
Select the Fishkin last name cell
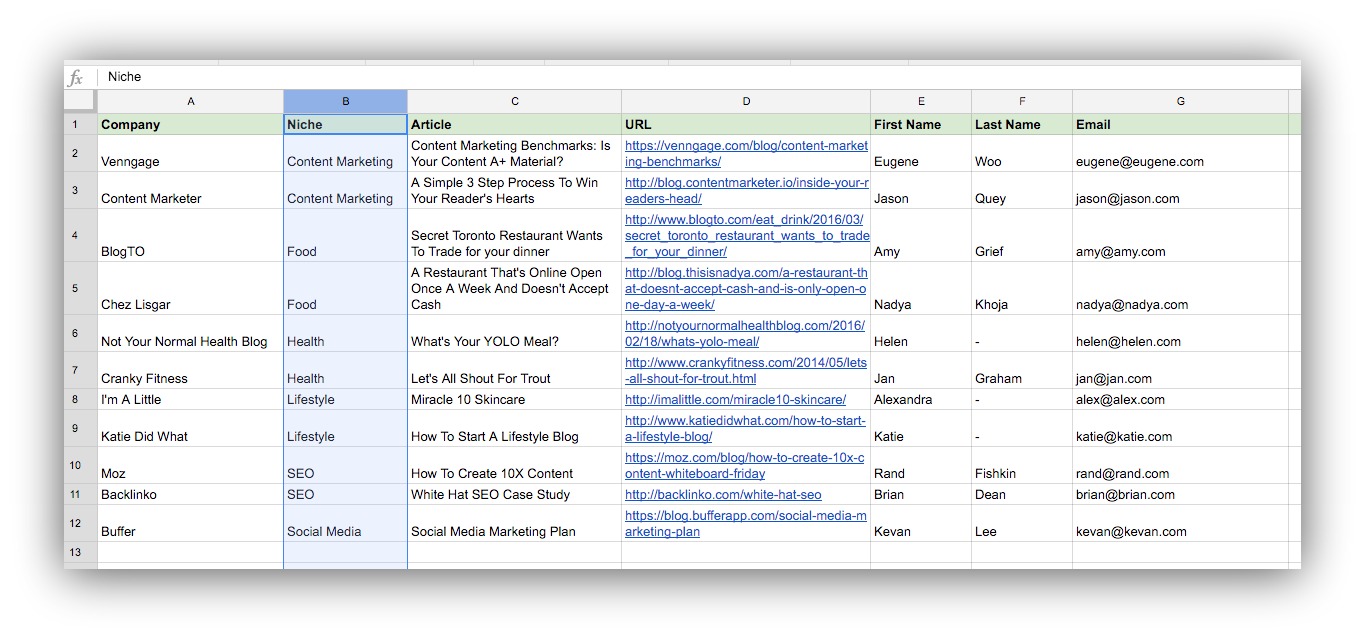click(x=1022, y=466)
